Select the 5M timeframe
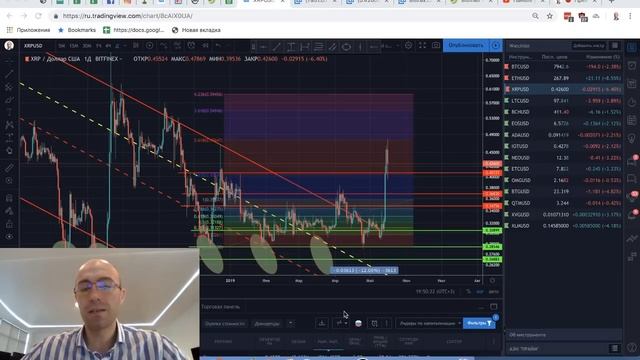 [x=62, y=46]
